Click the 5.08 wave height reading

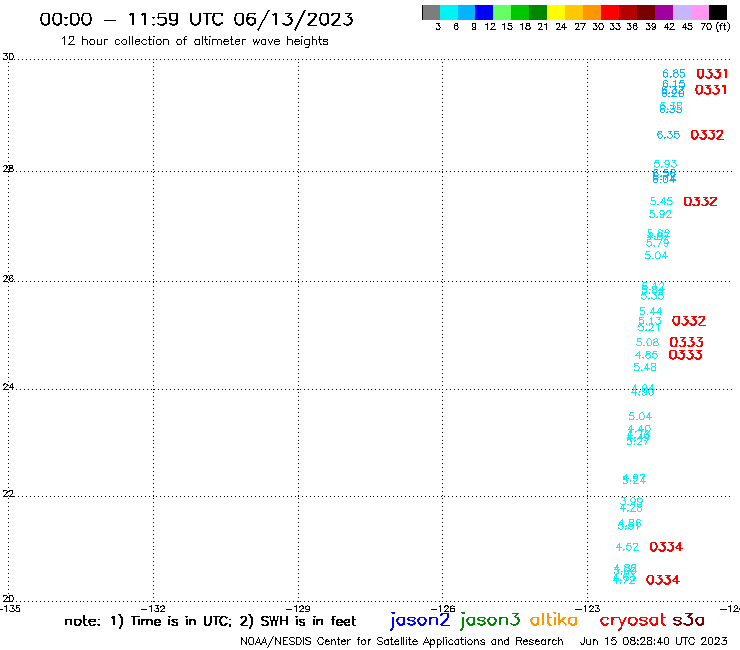(x=648, y=342)
